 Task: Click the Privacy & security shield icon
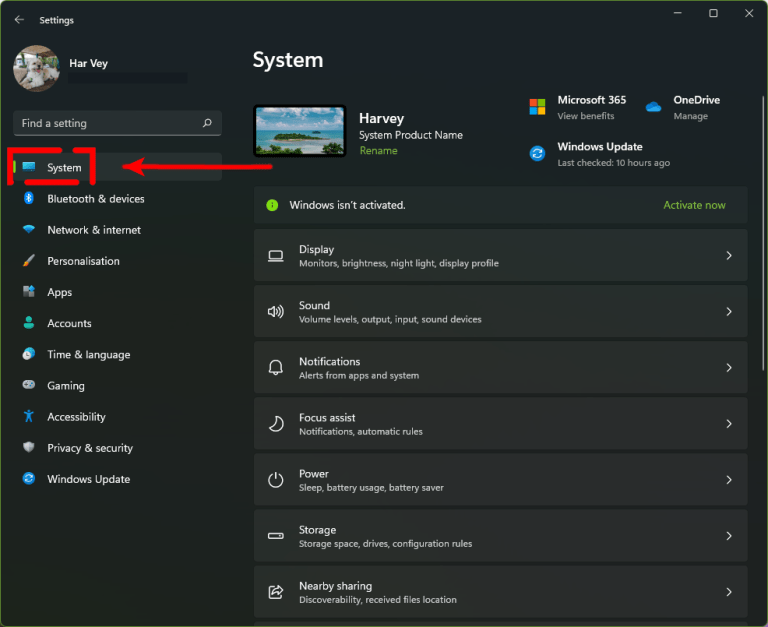tap(29, 447)
